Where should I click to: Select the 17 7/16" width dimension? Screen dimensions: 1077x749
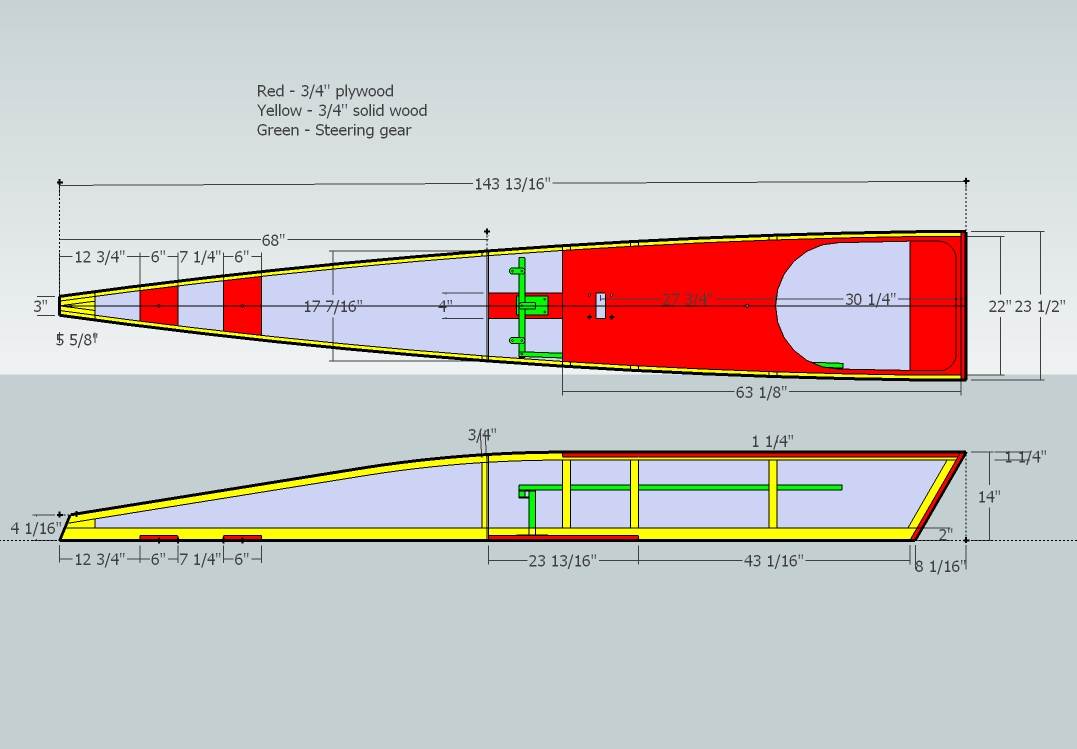333,306
